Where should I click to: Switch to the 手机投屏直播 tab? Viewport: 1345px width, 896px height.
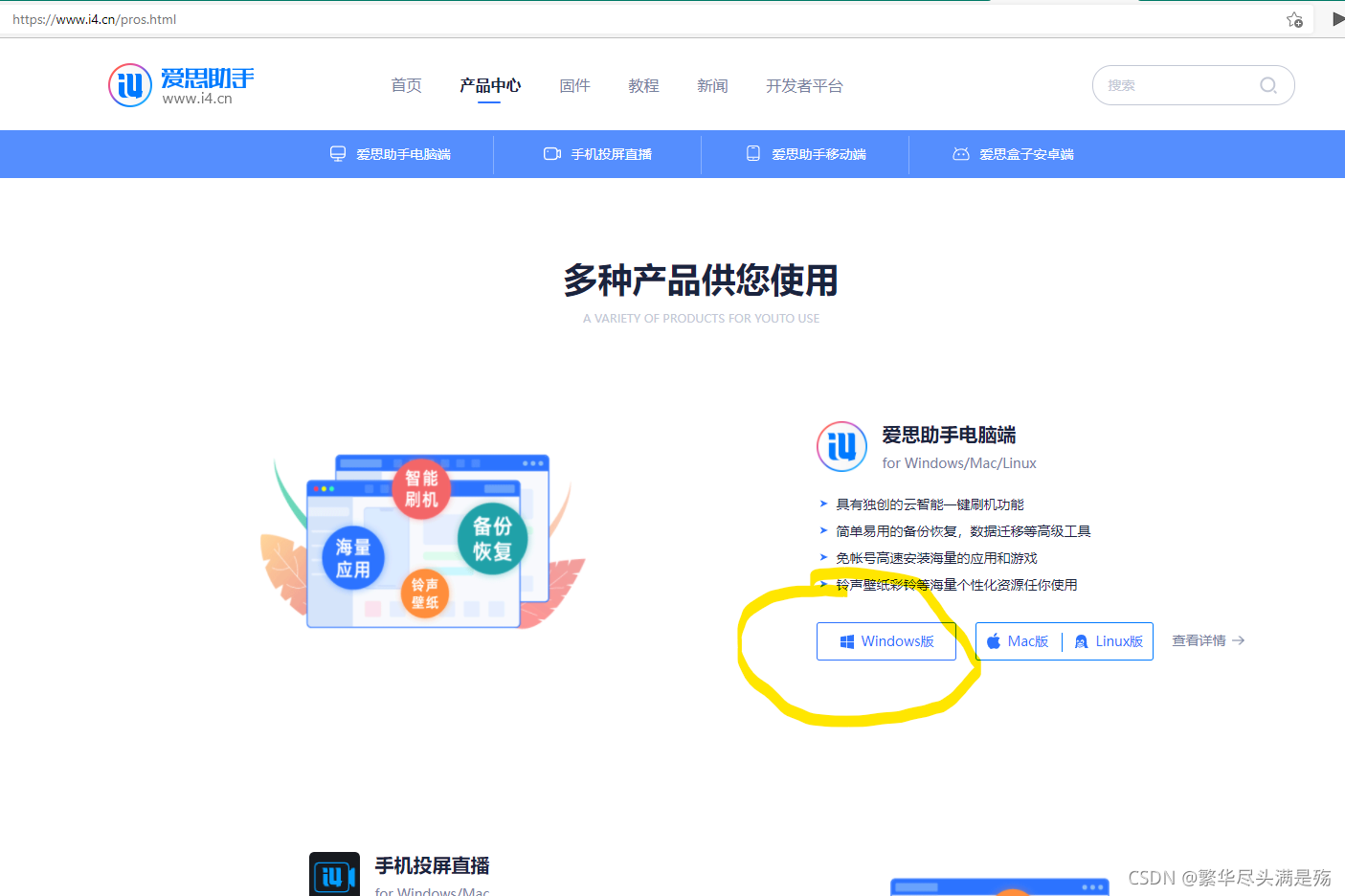(x=597, y=154)
